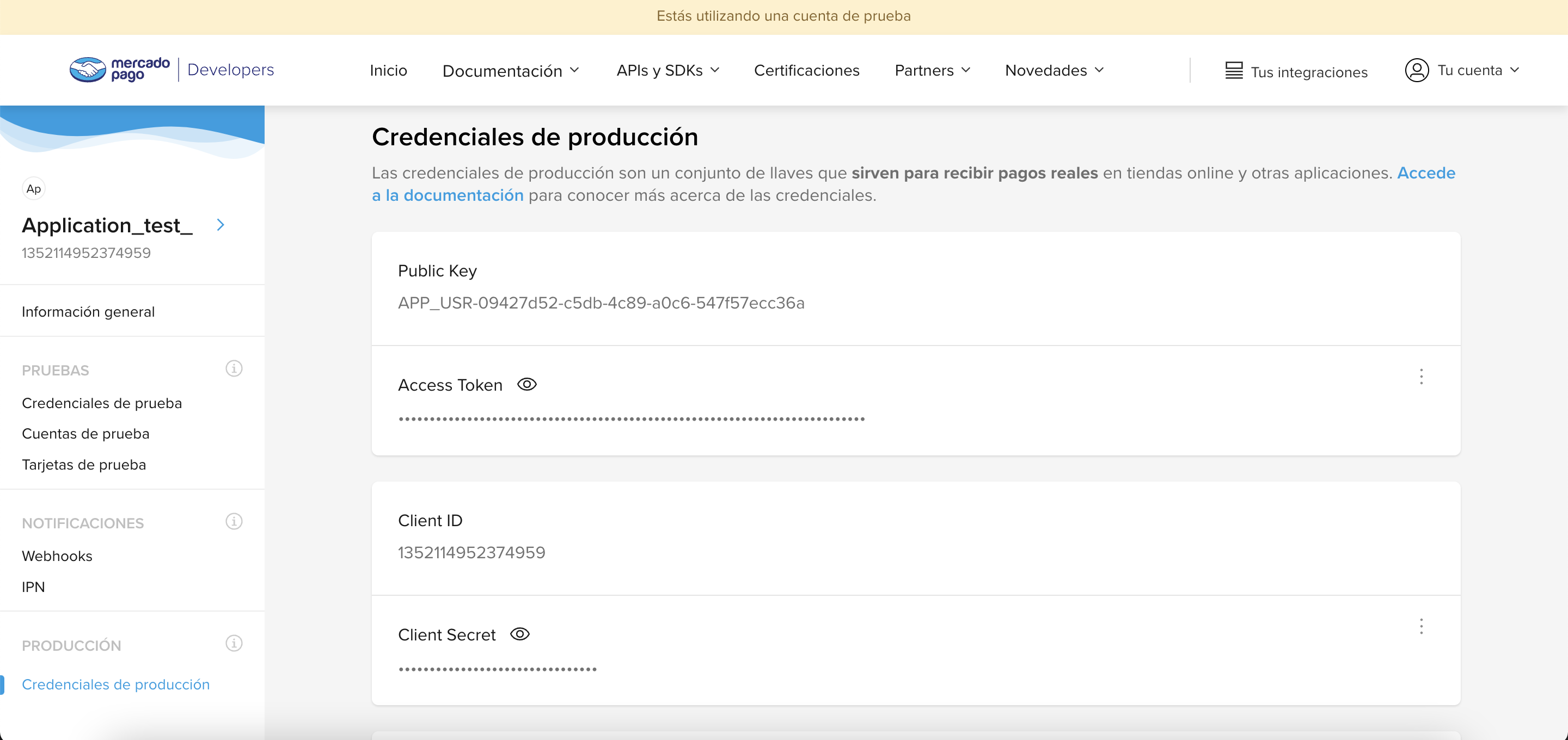Click the Public Key value field
Screen dimensions: 1568x740
tap(601, 302)
